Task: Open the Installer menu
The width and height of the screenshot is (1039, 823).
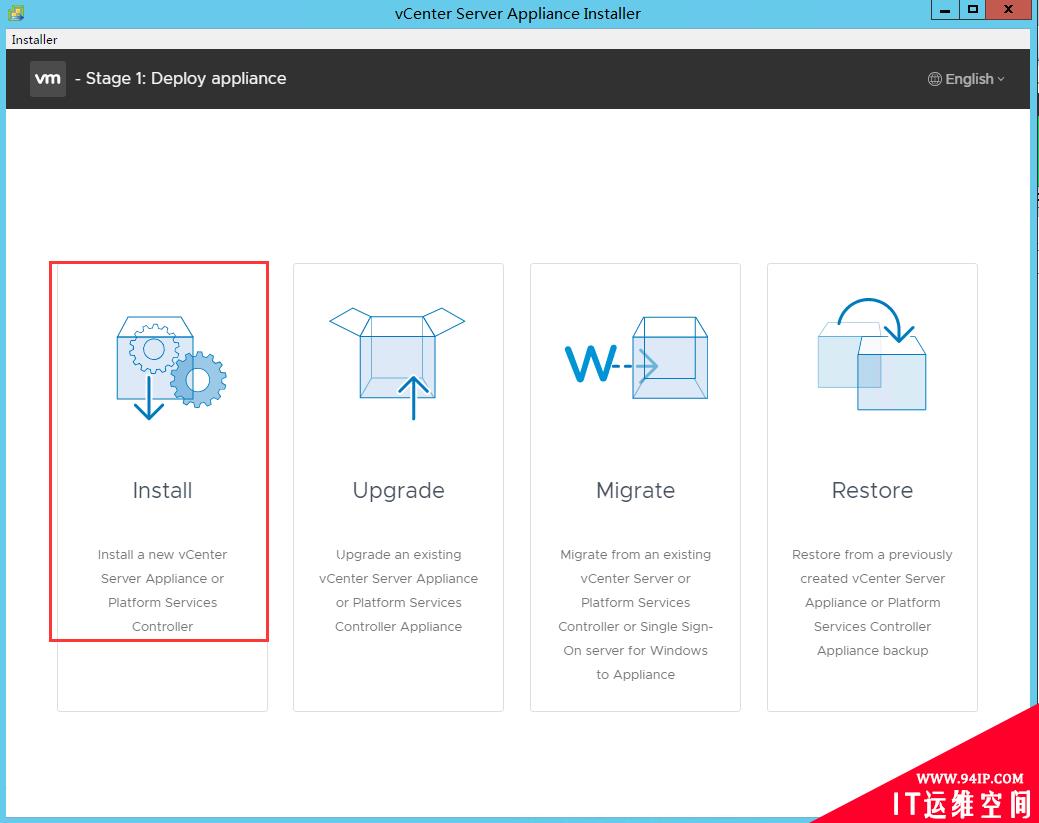Action: click(34, 40)
